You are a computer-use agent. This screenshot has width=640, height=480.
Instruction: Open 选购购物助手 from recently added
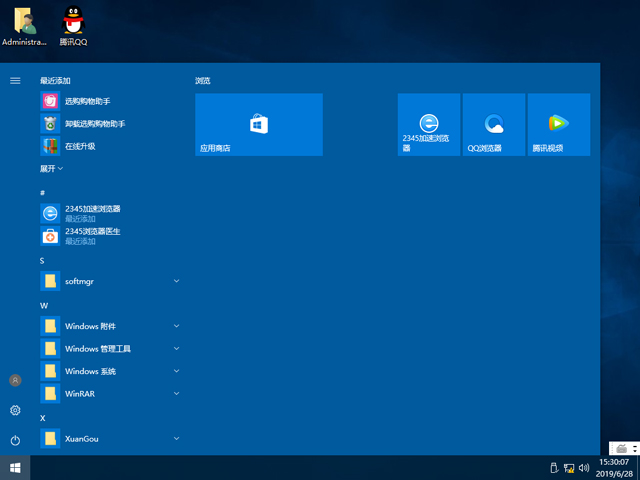click(x=87, y=101)
